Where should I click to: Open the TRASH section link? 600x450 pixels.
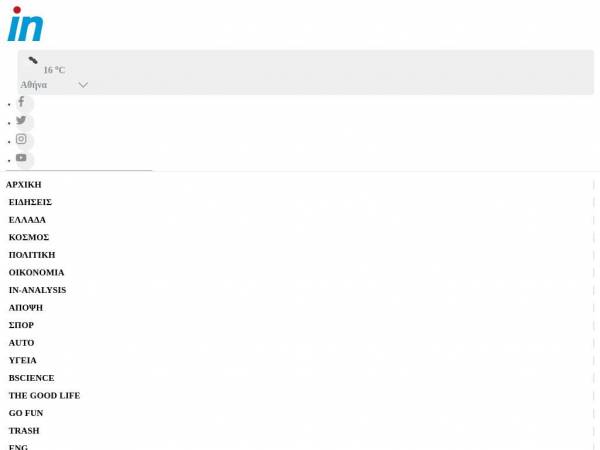(24, 430)
